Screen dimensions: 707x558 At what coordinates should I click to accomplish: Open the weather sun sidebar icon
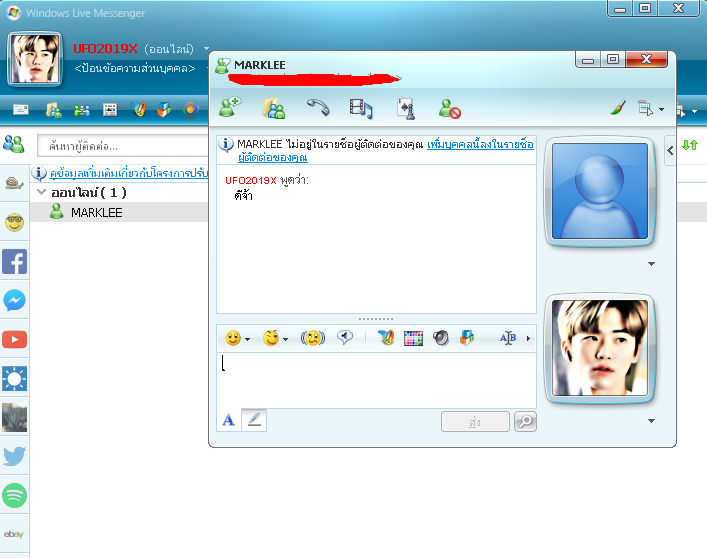click(x=14, y=378)
